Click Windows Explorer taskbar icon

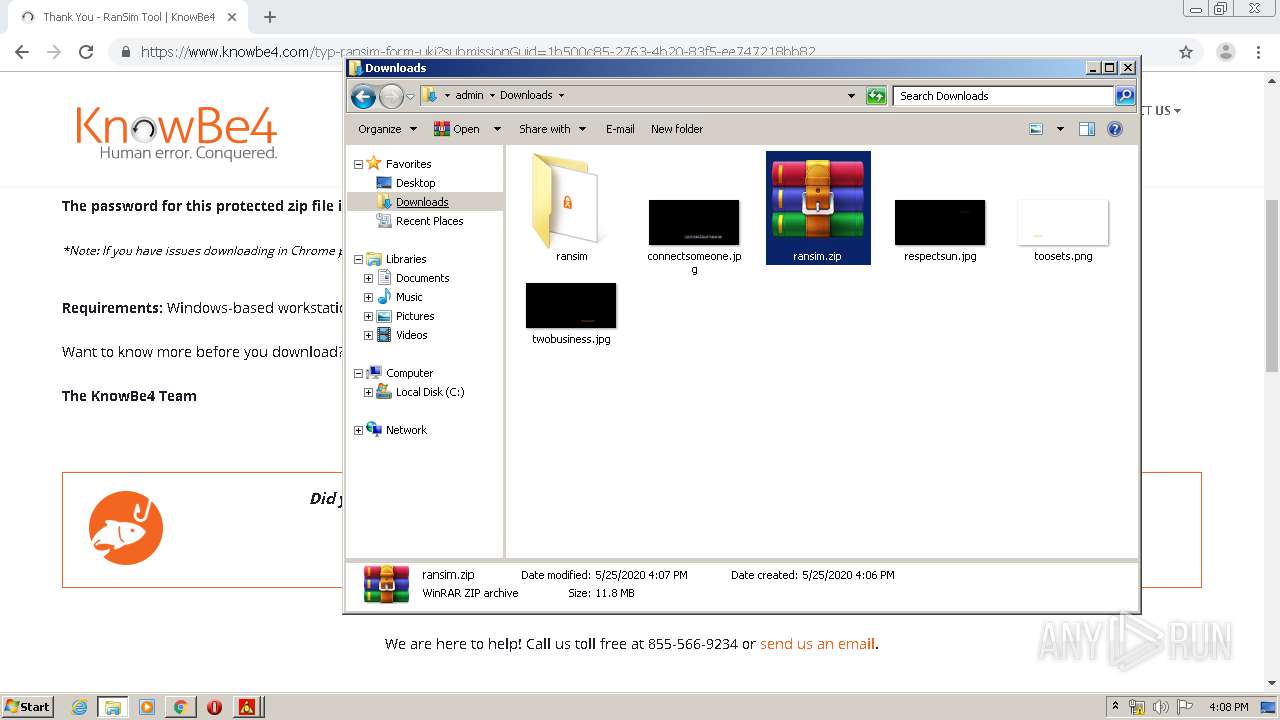click(113, 707)
